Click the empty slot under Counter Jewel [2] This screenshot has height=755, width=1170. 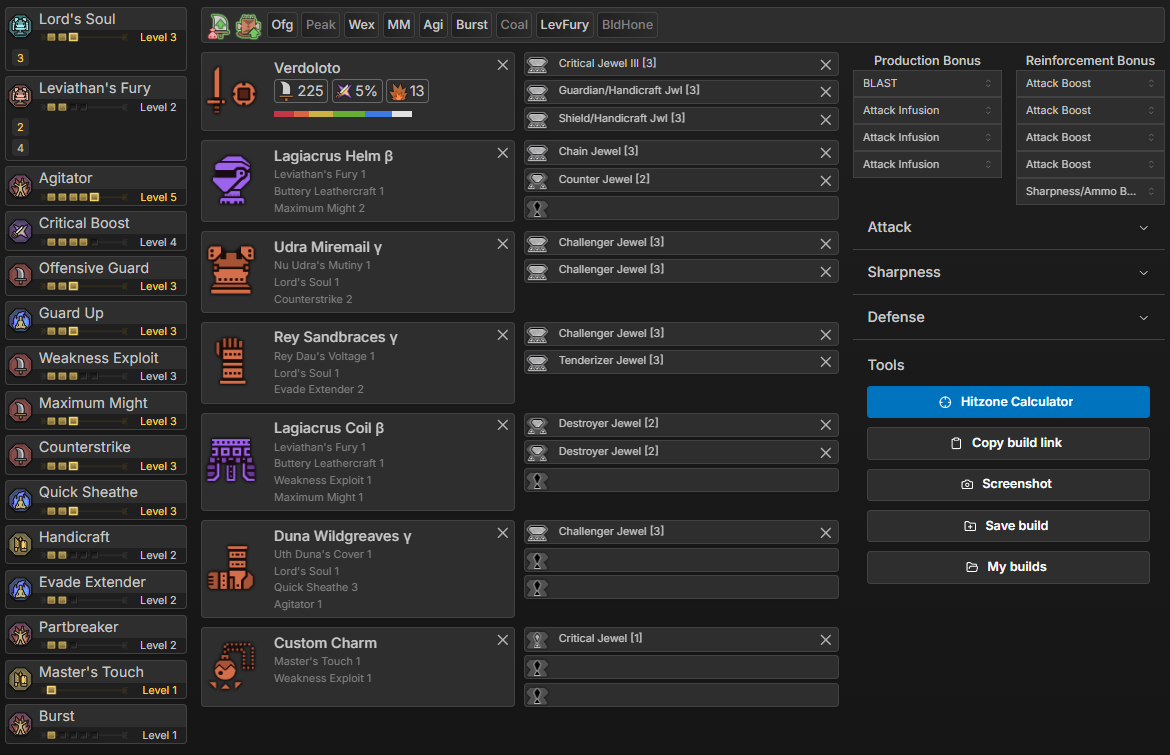[x=681, y=209]
